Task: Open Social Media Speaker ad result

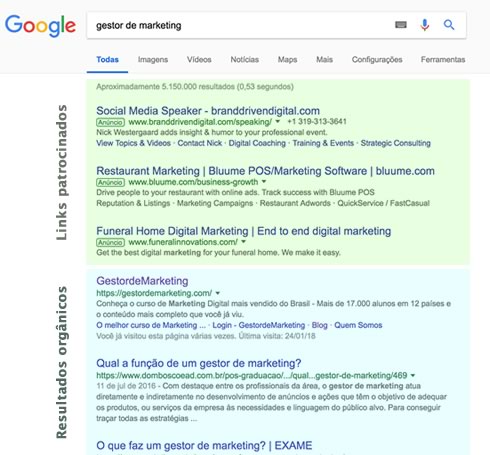Action: pyautogui.click(x=208, y=111)
